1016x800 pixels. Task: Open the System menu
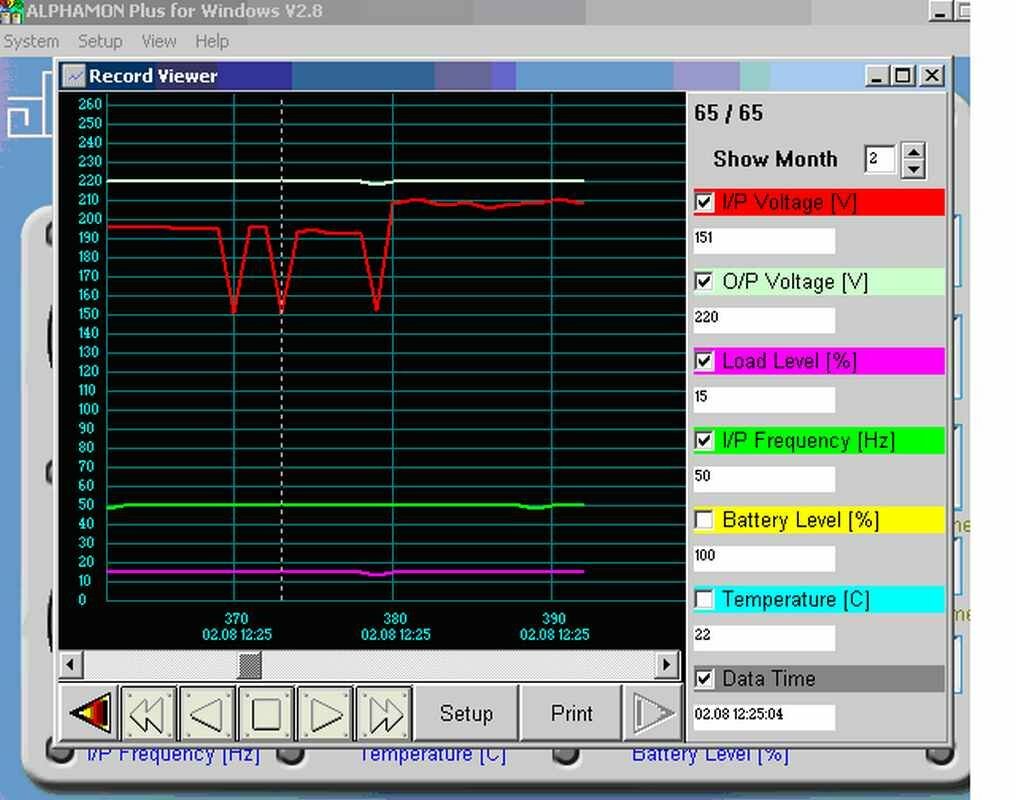[31, 41]
